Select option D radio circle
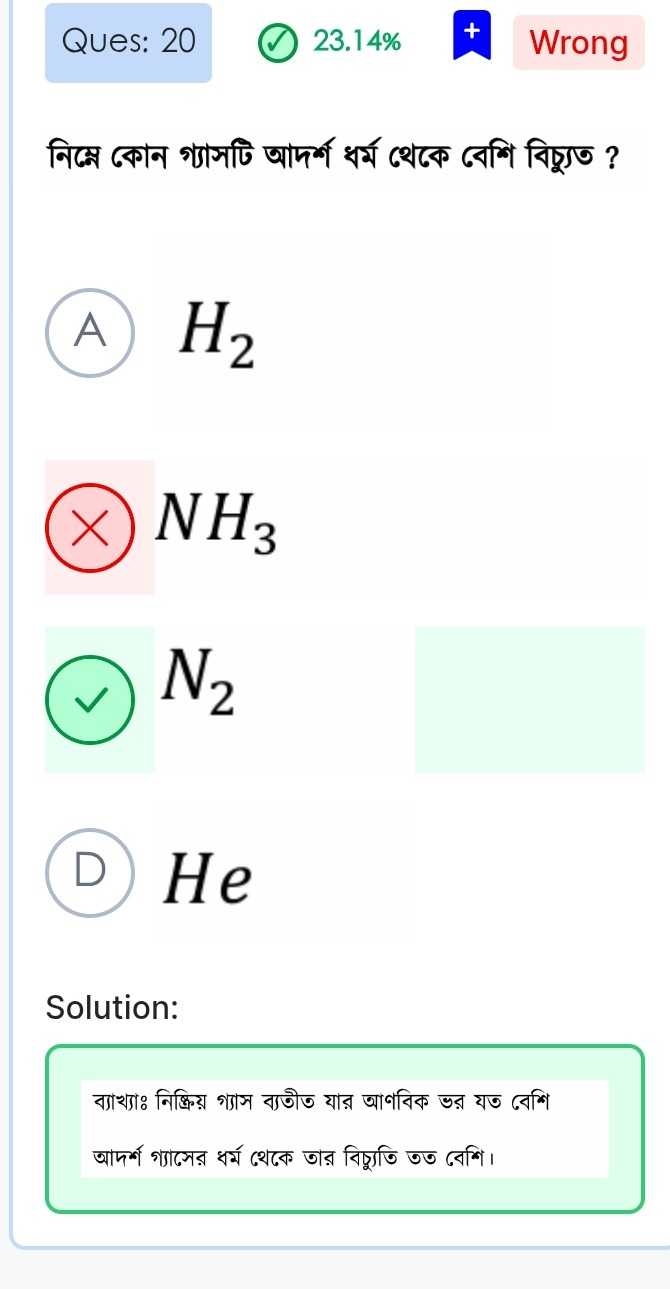Viewport: 670px width, 1289px height. click(x=91, y=872)
